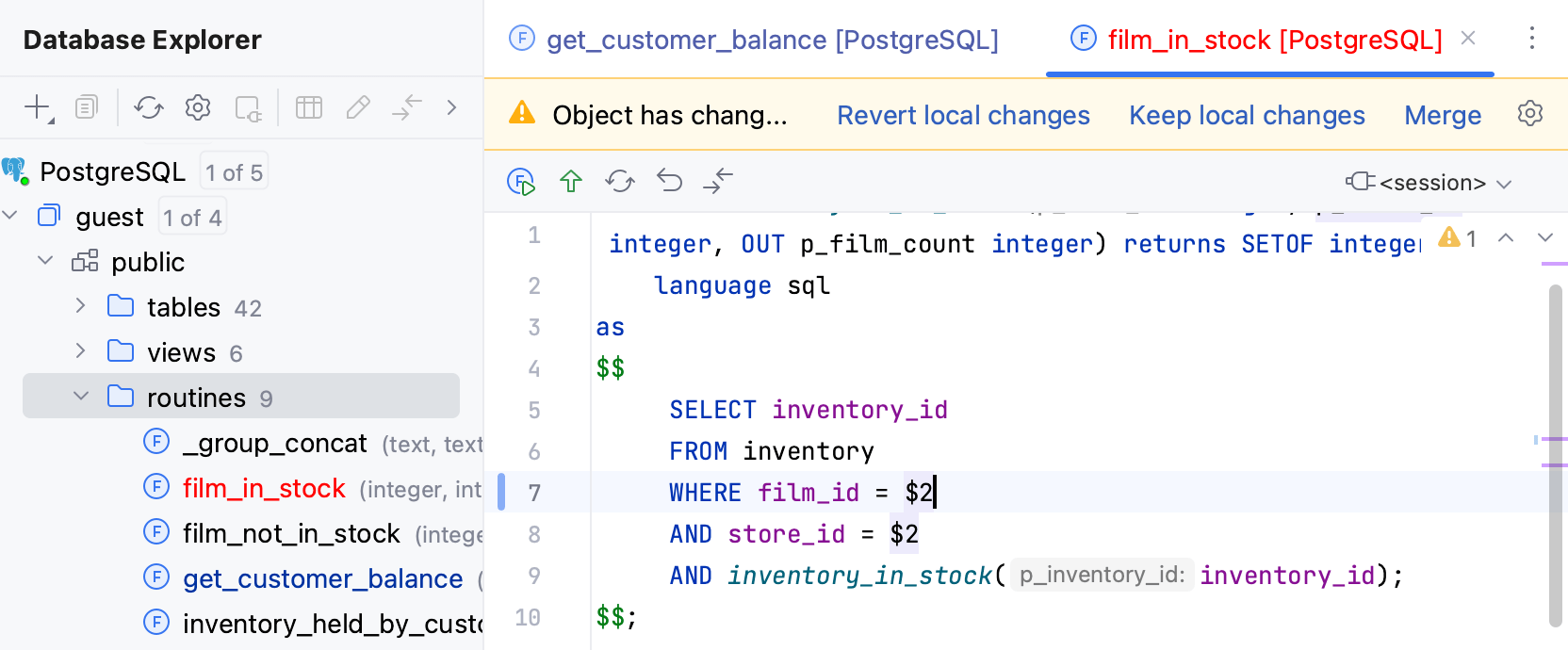The width and height of the screenshot is (1568, 650).
Task: Collapse the routines folder
Action: click(81, 397)
